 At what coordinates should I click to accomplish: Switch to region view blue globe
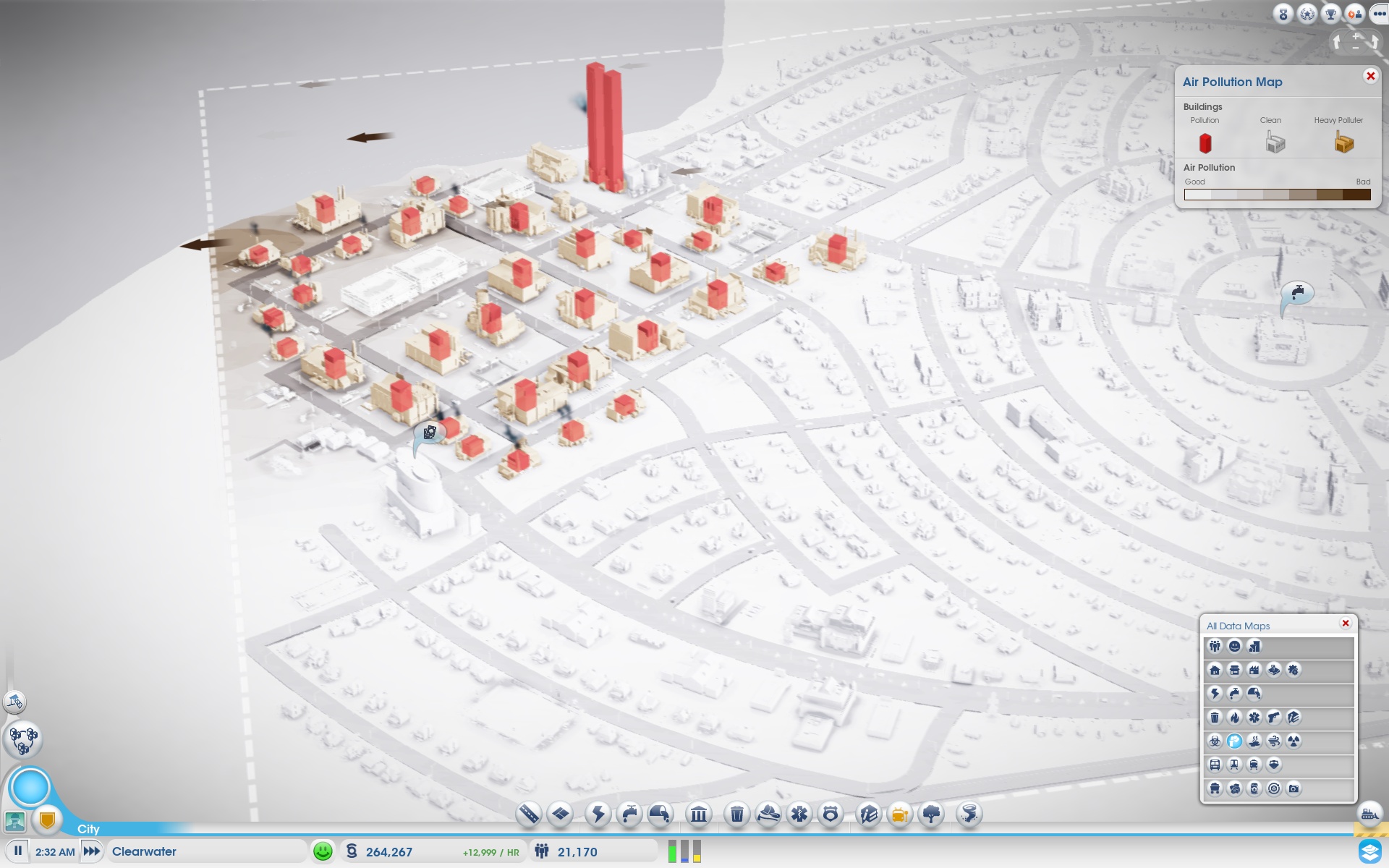[x=30, y=787]
